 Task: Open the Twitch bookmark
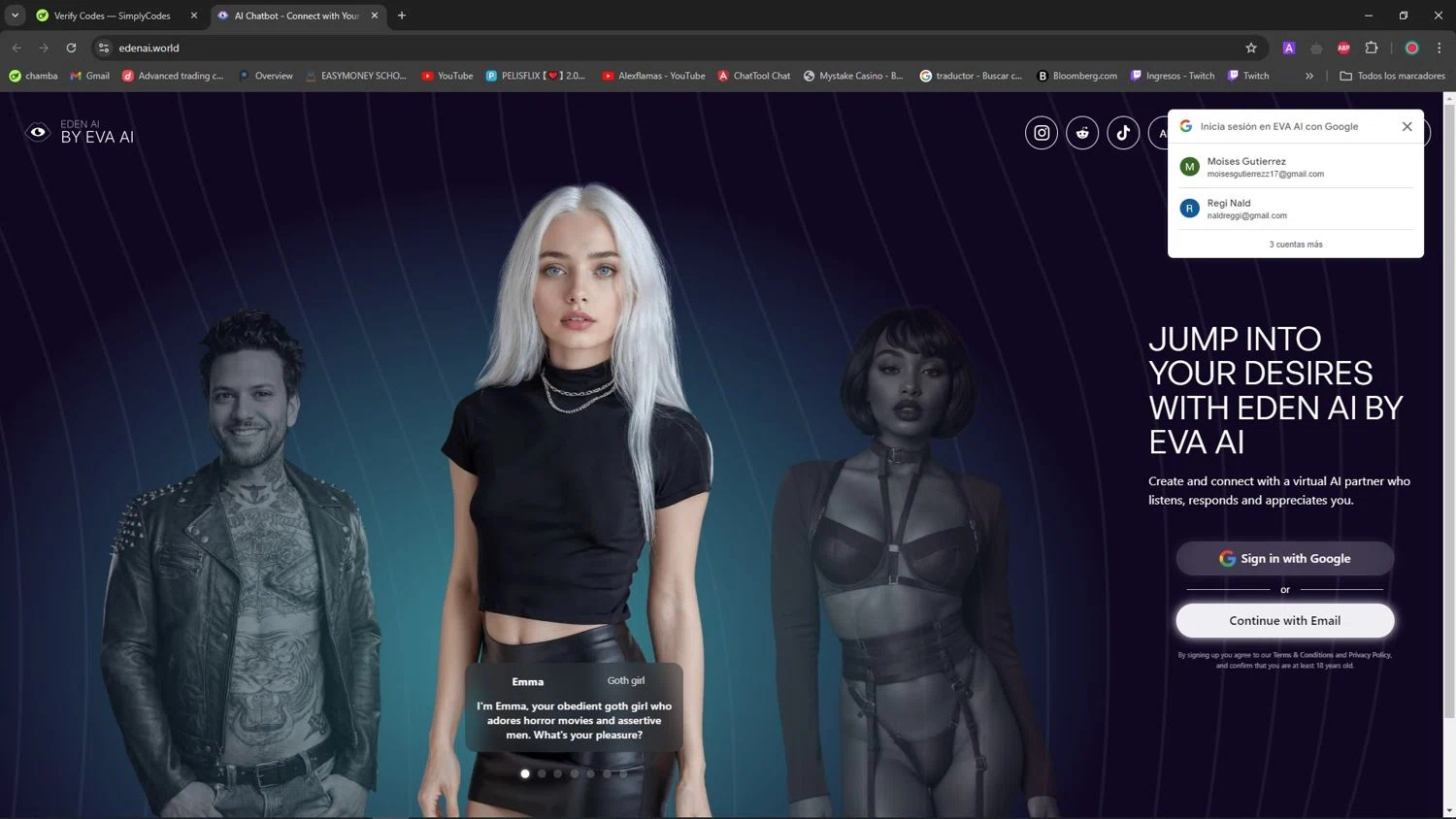tap(1248, 76)
